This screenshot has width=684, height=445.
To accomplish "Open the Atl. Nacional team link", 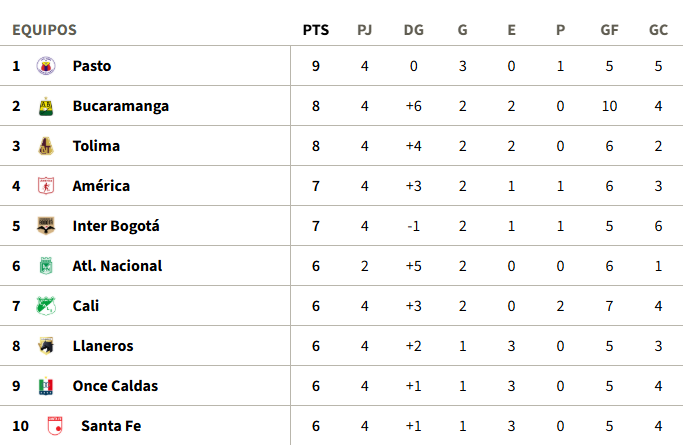I will click(117, 266).
